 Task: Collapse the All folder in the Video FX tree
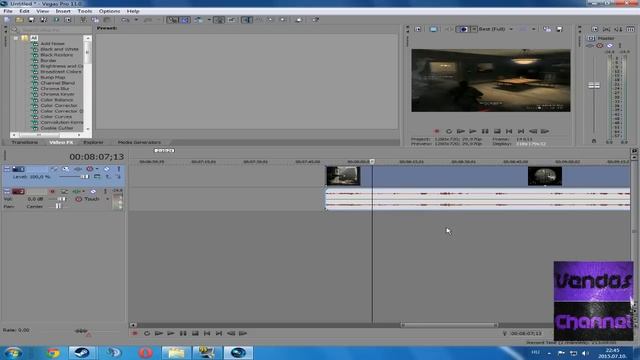(16, 38)
